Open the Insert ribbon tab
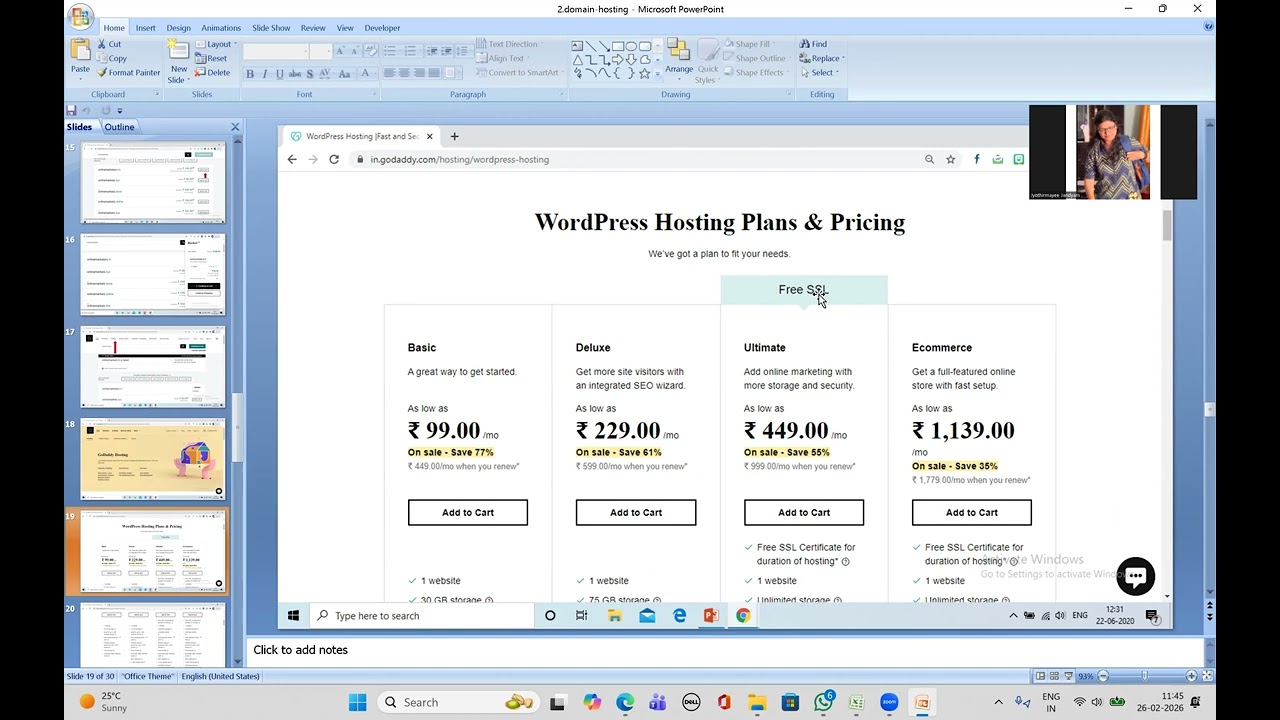This screenshot has height=720, width=1280. (x=146, y=28)
